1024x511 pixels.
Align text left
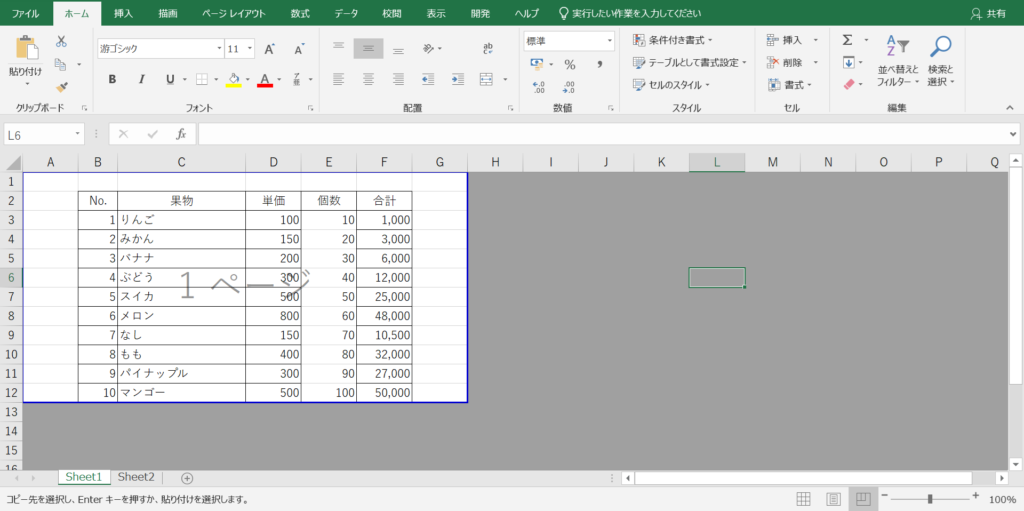[338, 79]
